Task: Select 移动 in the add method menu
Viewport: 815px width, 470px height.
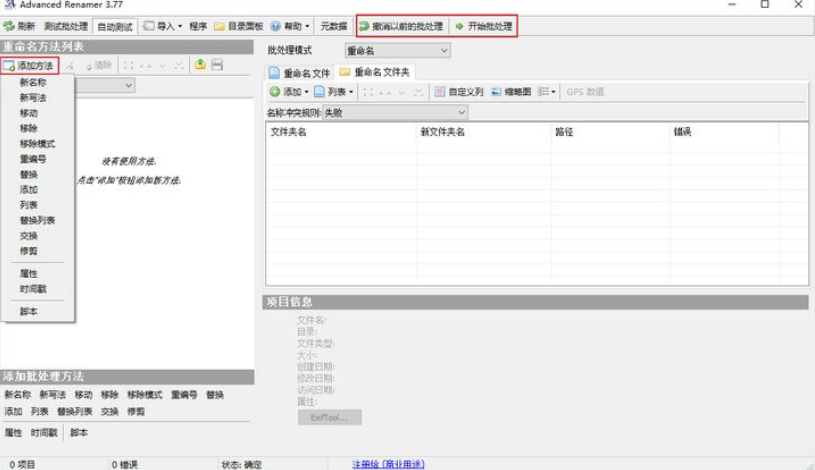Action: click(x=29, y=113)
